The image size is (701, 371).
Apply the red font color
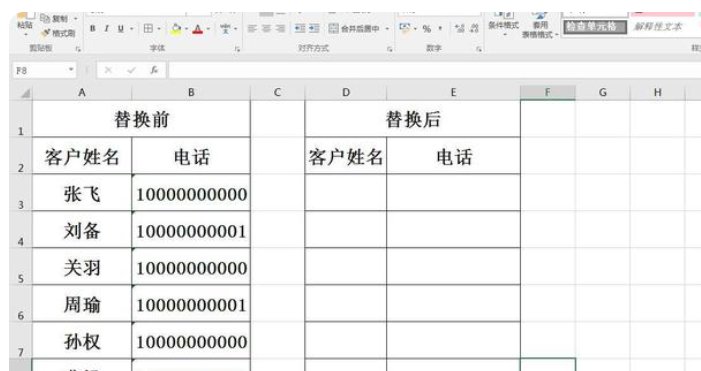tap(198, 29)
